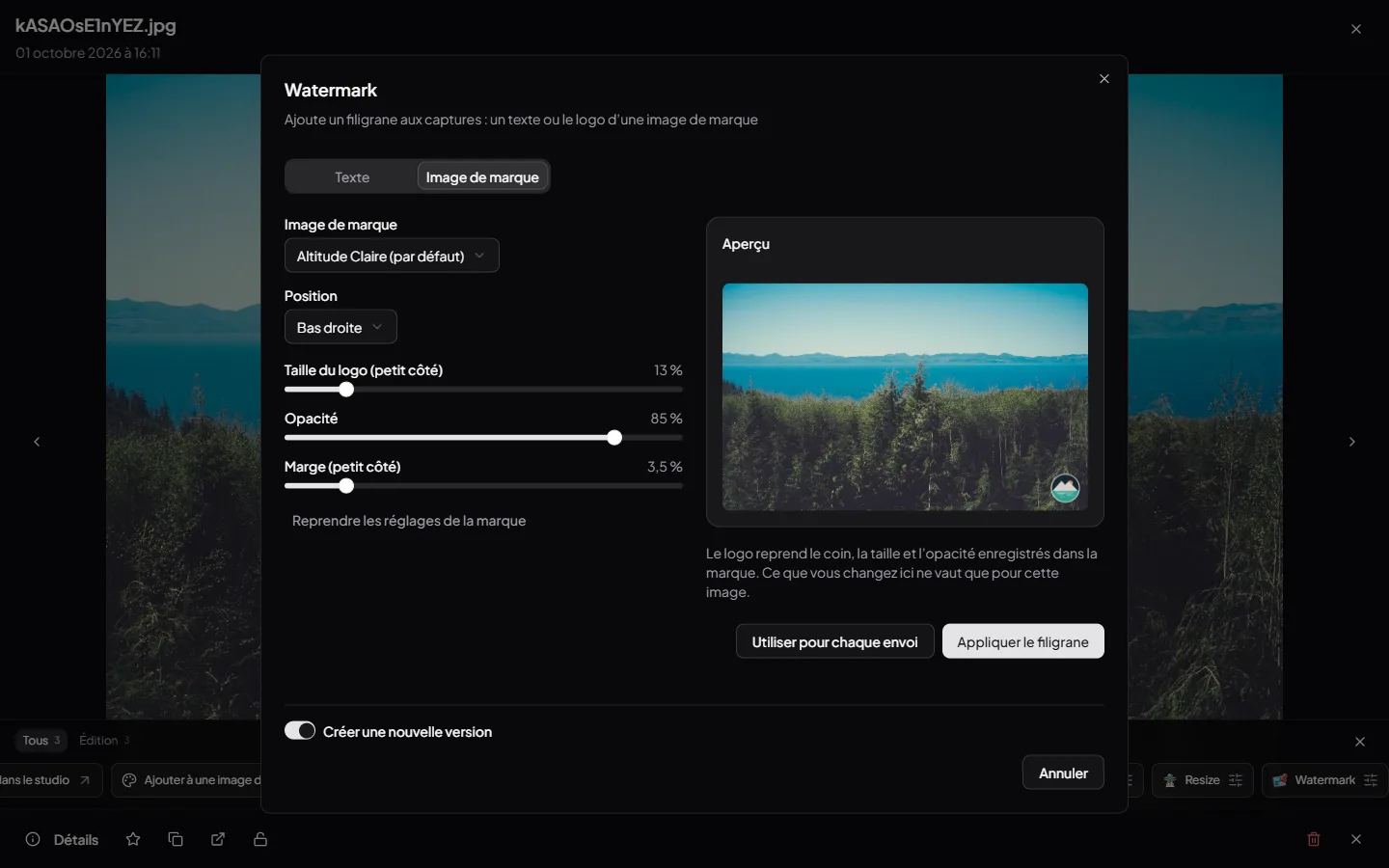Click the Opacité slider handle
Image resolution: width=1389 pixels, height=868 pixels.
click(614, 438)
